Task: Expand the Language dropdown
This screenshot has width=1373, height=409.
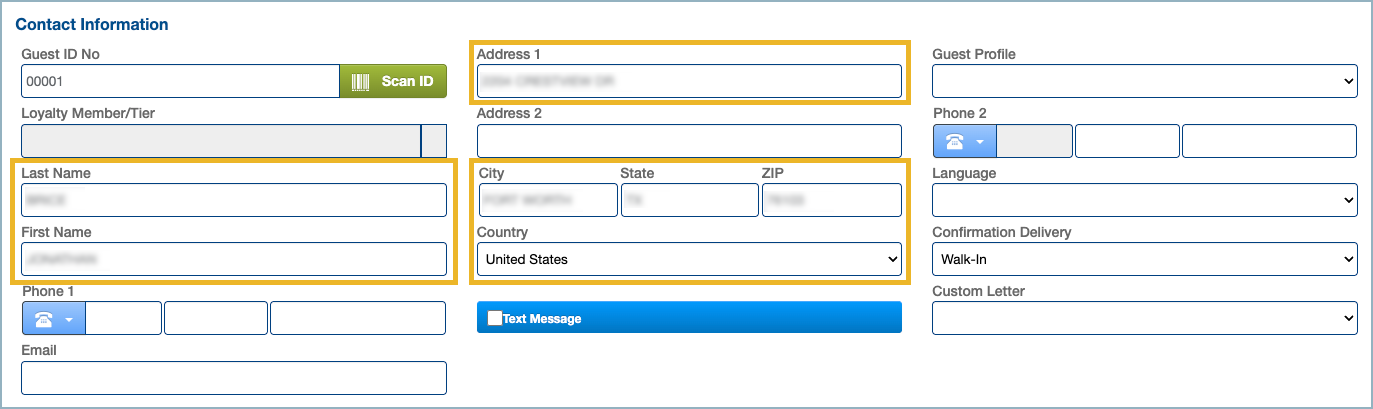Action: 1144,200
